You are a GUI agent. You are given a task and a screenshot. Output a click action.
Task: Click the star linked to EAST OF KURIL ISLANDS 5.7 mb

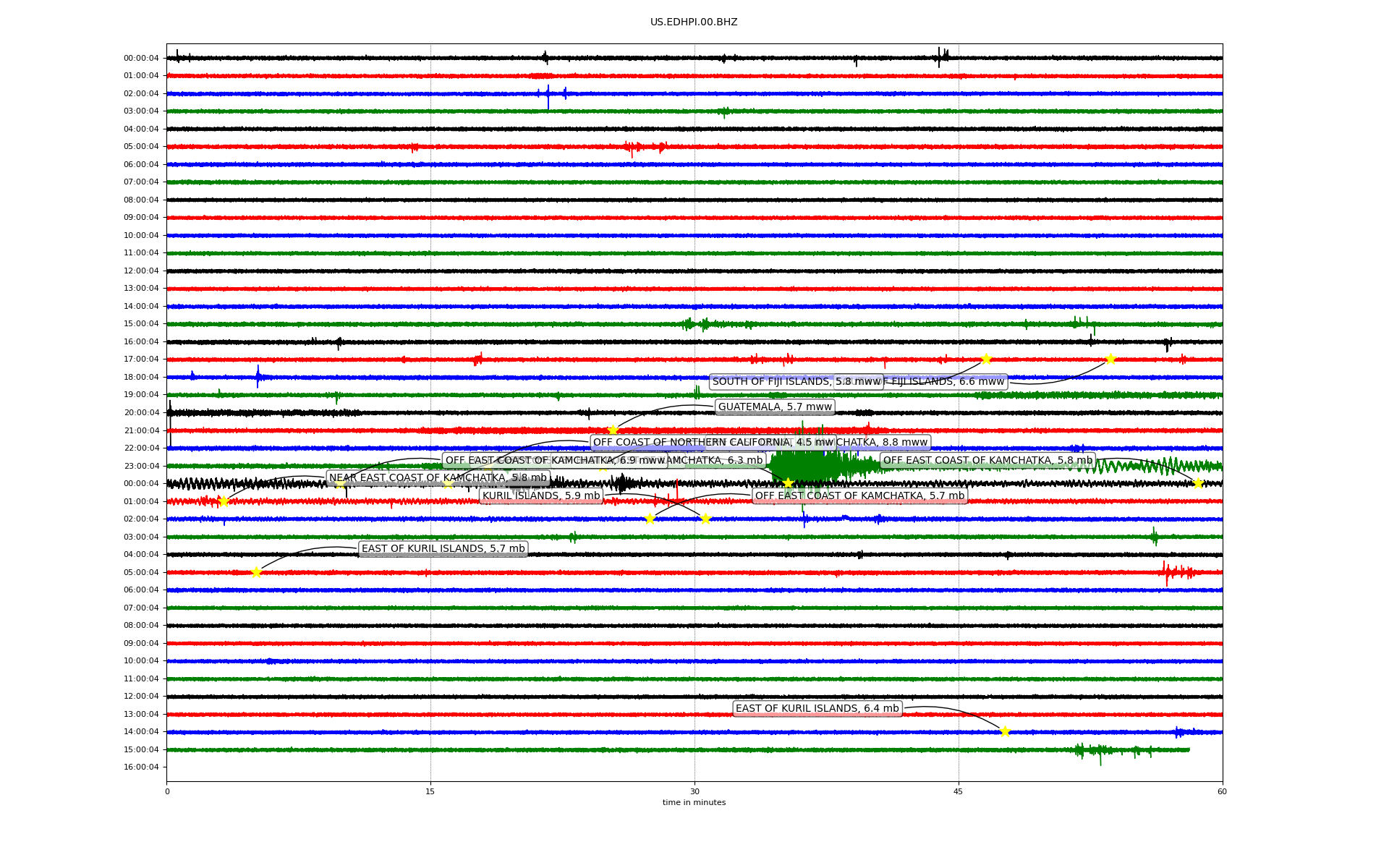[256, 572]
